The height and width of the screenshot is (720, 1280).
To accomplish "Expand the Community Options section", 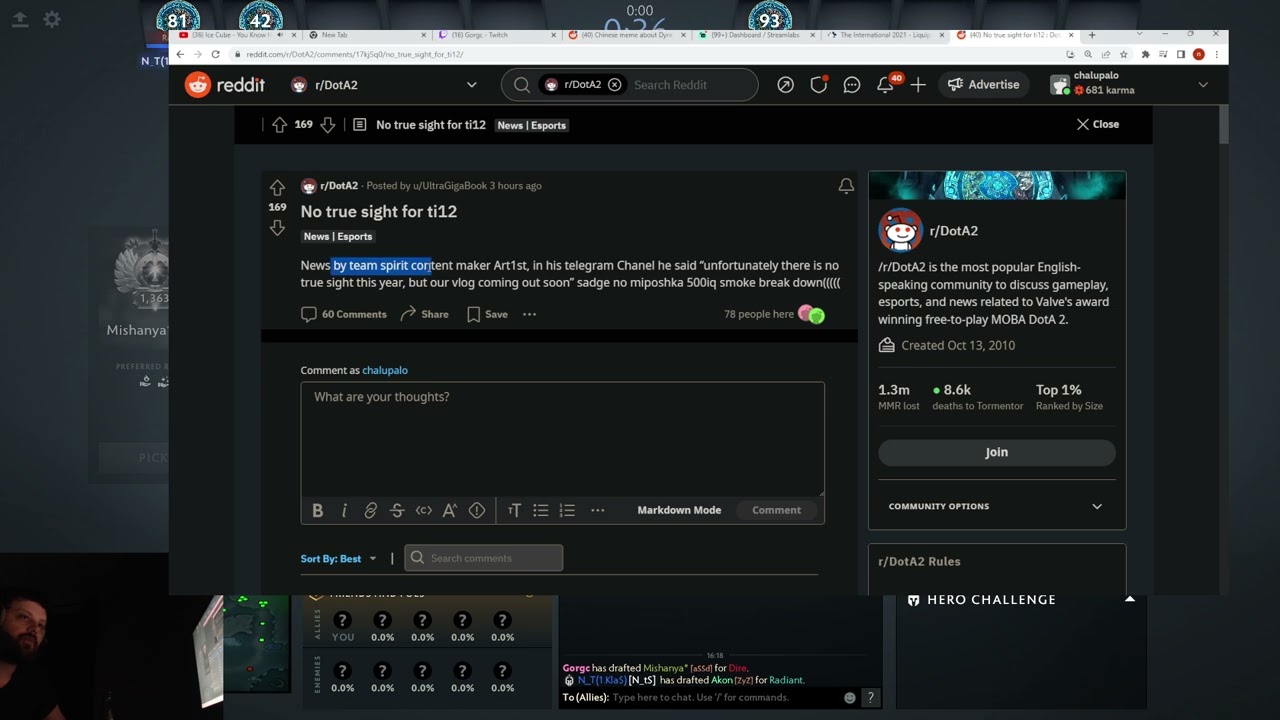I will coord(996,506).
